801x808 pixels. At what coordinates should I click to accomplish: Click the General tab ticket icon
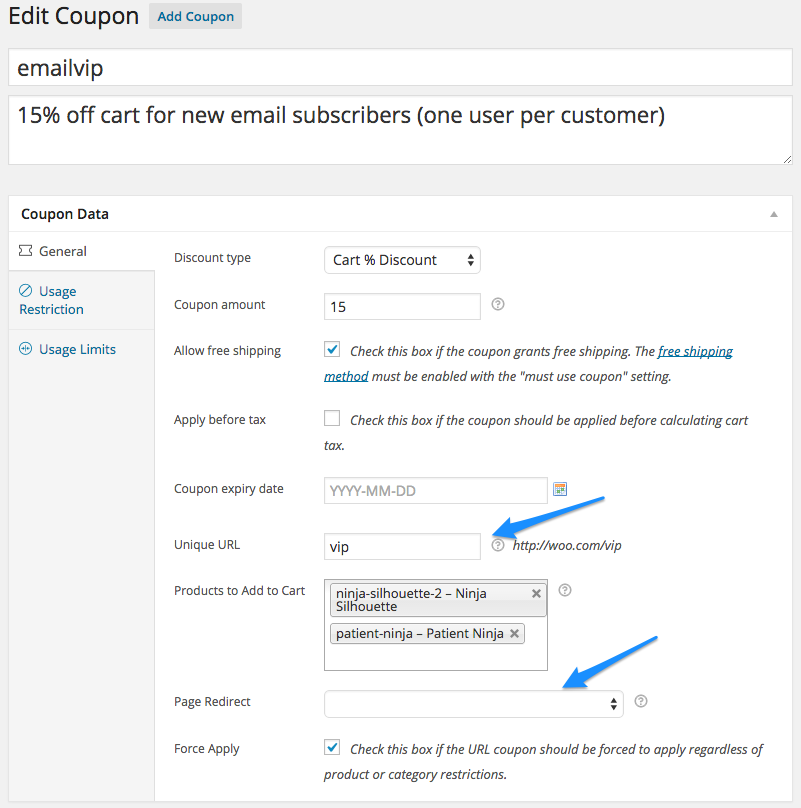(x=25, y=250)
